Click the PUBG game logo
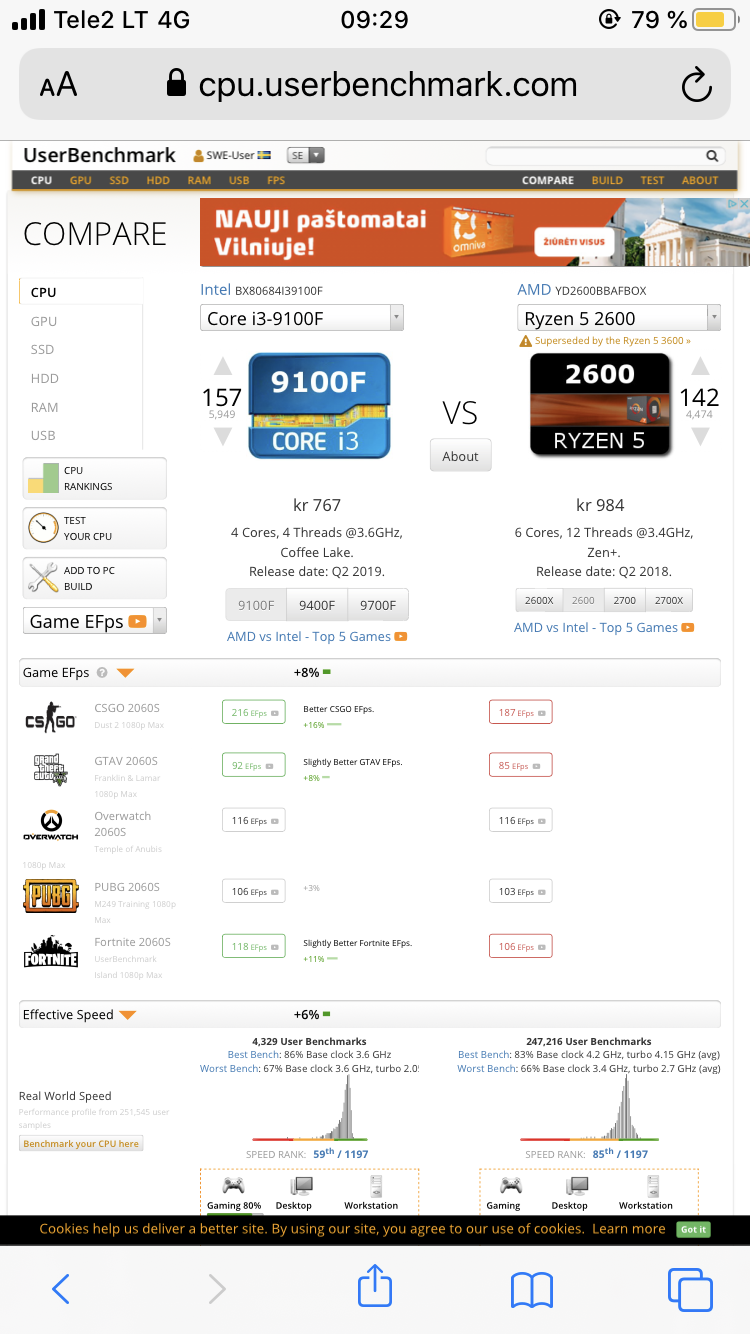Viewport: 750px width, 1334px height. (x=51, y=895)
